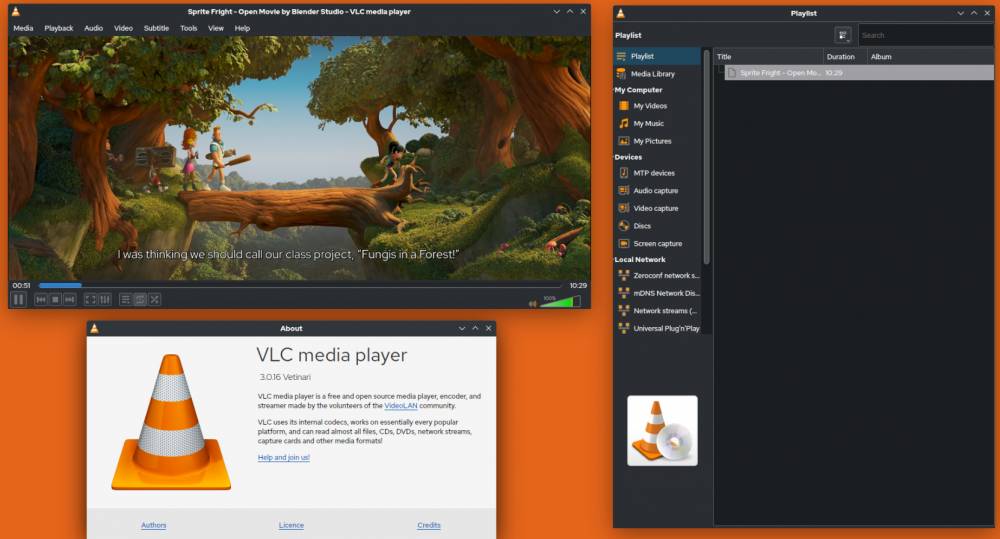Select Video capture device
Screen dimensions: 1000x539
click(x=657, y=209)
